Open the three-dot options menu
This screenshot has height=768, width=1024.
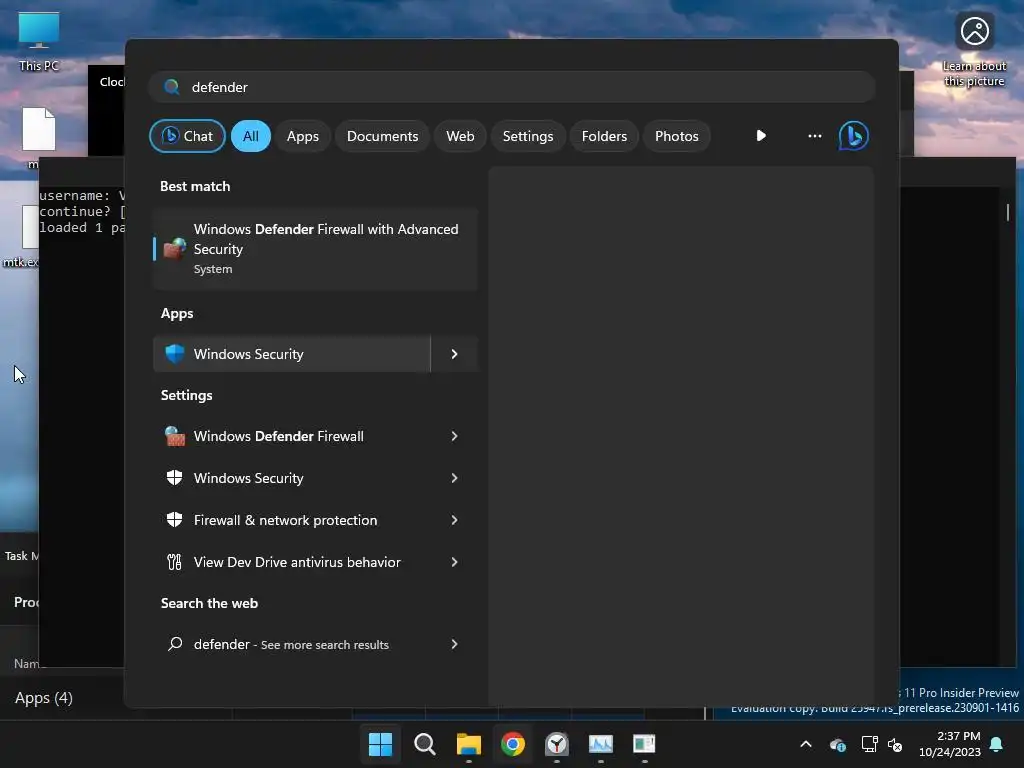(814, 136)
